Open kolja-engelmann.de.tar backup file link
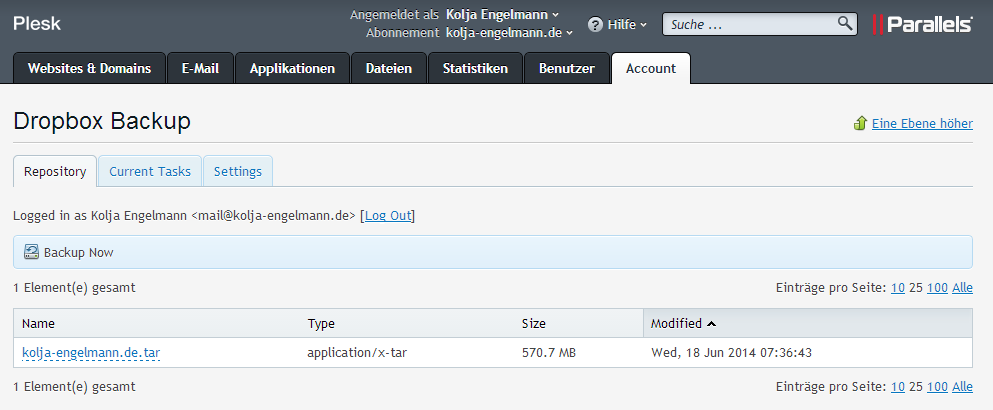993x410 pixels. [x=91, y=352]
